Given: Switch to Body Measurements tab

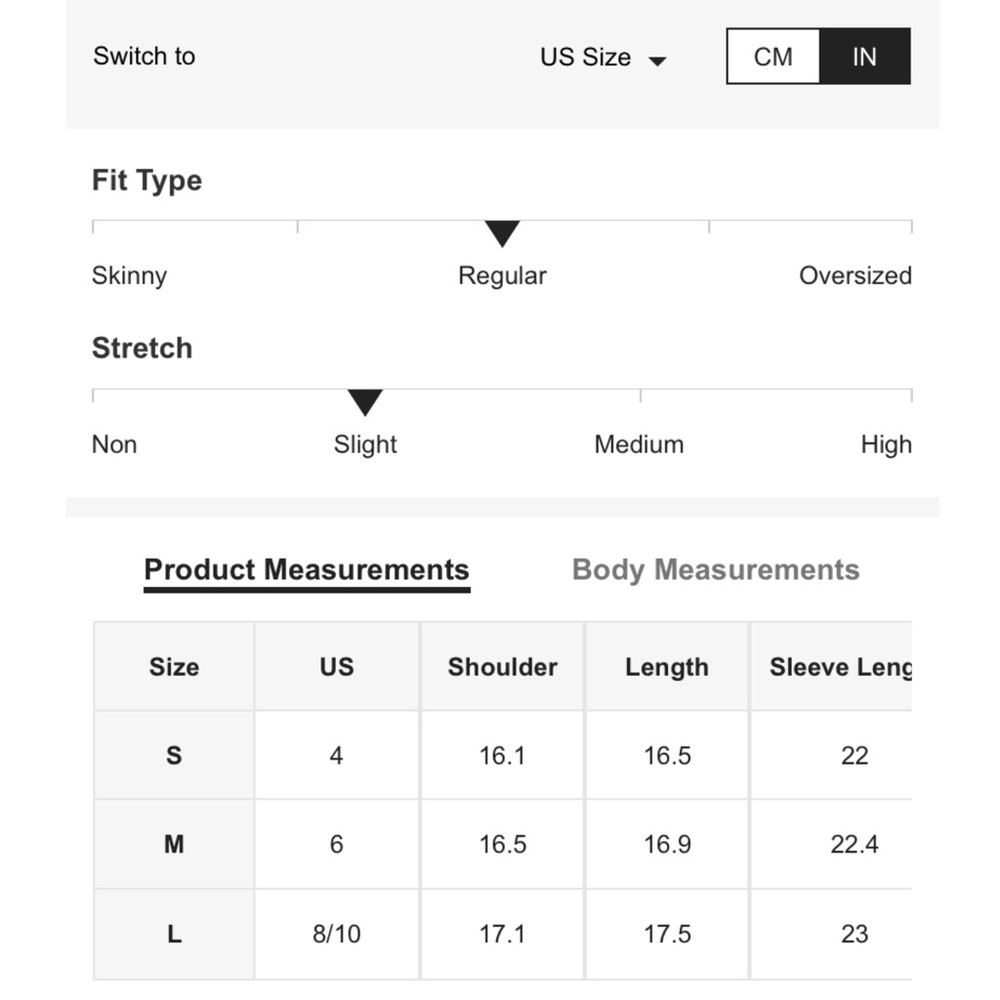Looking at the screenshot, I should pos(716,570).
